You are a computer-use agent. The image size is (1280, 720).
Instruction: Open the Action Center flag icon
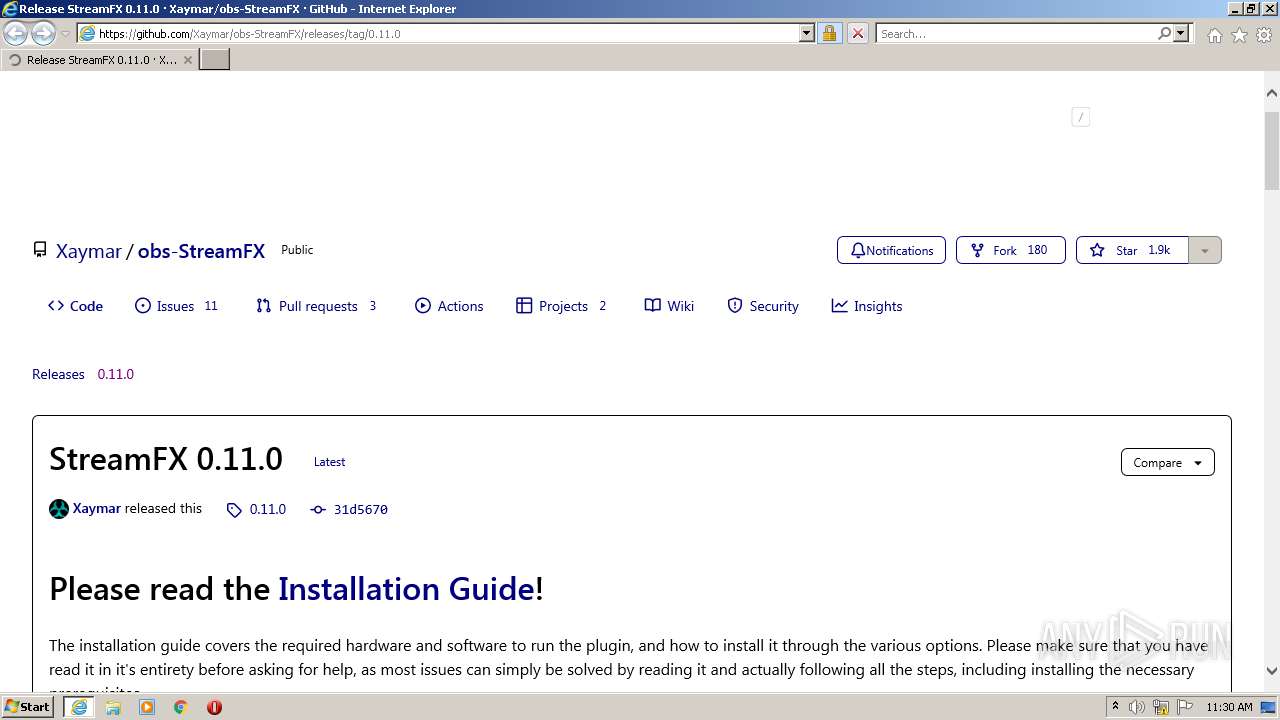pyautogui.click(x=1185, y=707)
